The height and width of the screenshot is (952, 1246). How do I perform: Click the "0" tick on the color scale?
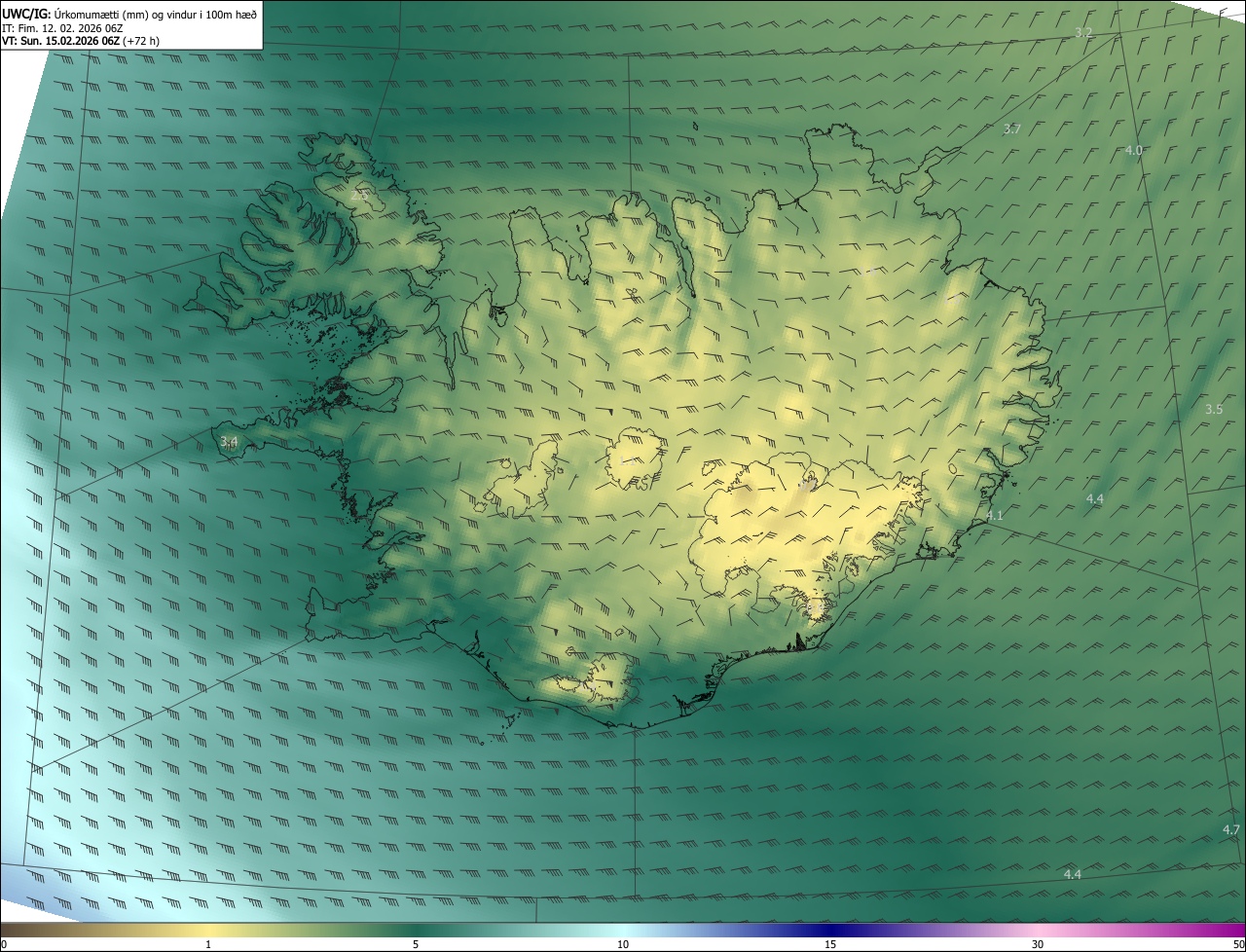4,944
